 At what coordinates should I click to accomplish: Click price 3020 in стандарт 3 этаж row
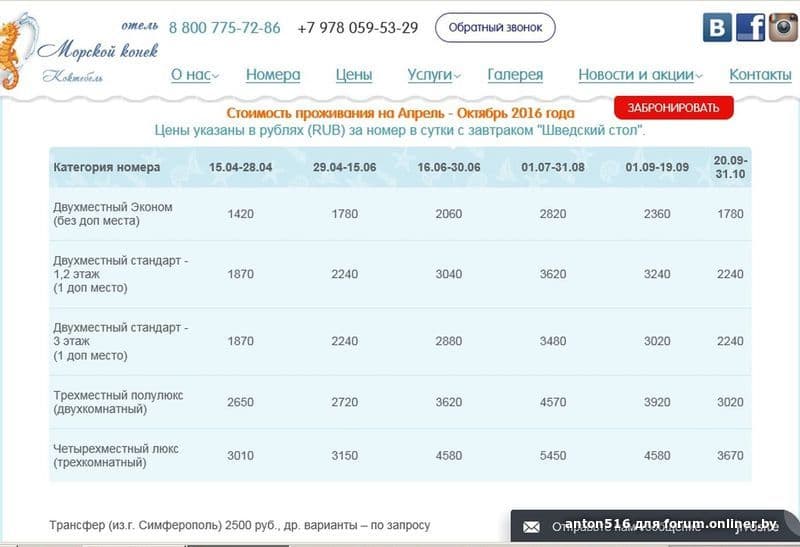coord(657,341)
